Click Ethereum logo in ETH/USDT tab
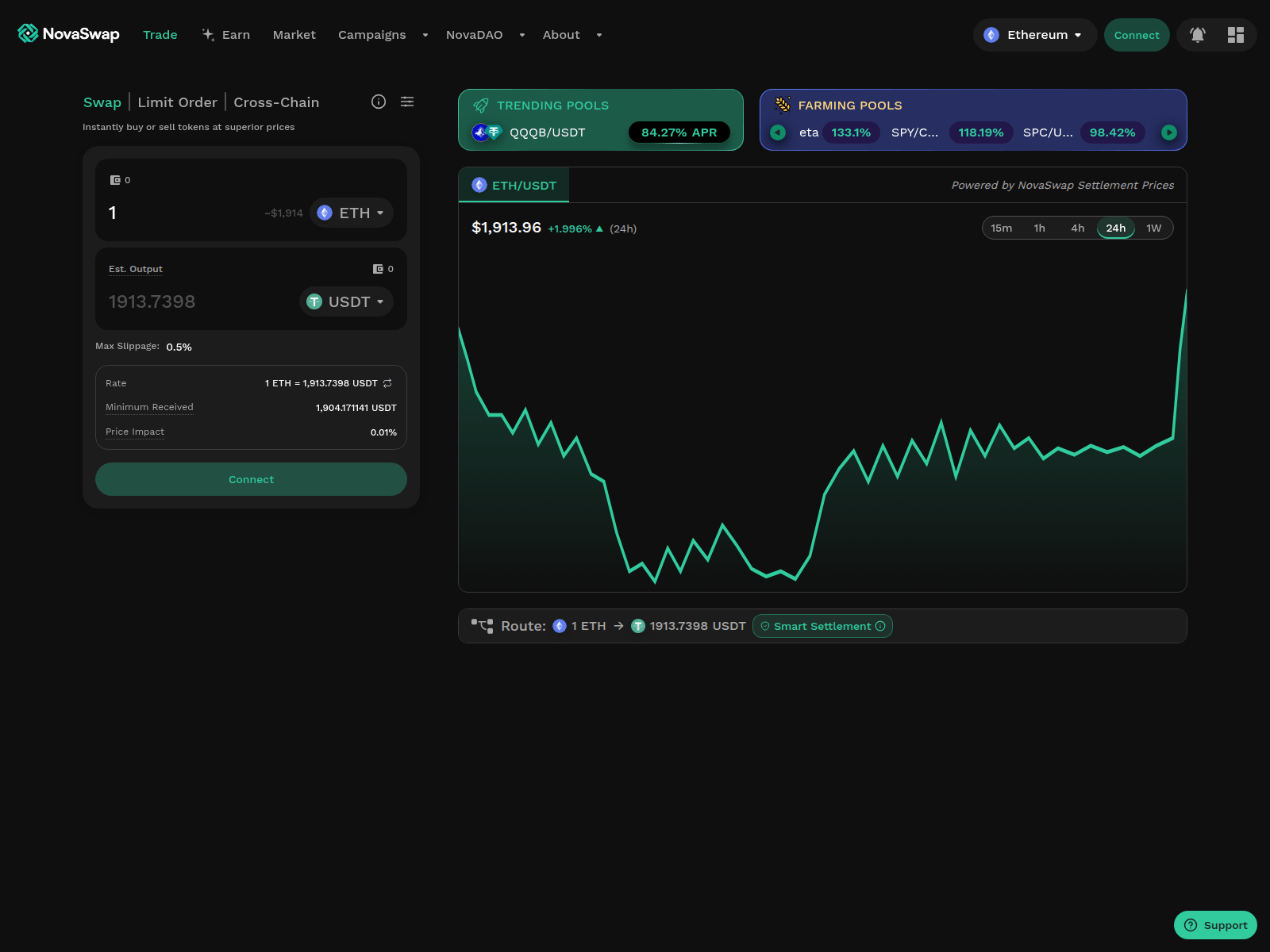1270x952 pixels. [479, 185]
